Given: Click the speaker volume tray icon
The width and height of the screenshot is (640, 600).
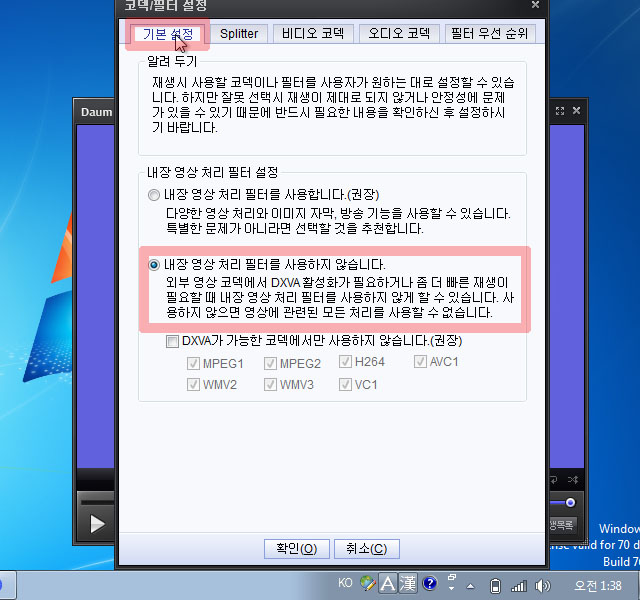Looking at the screenshot, I should coord(543,585).
